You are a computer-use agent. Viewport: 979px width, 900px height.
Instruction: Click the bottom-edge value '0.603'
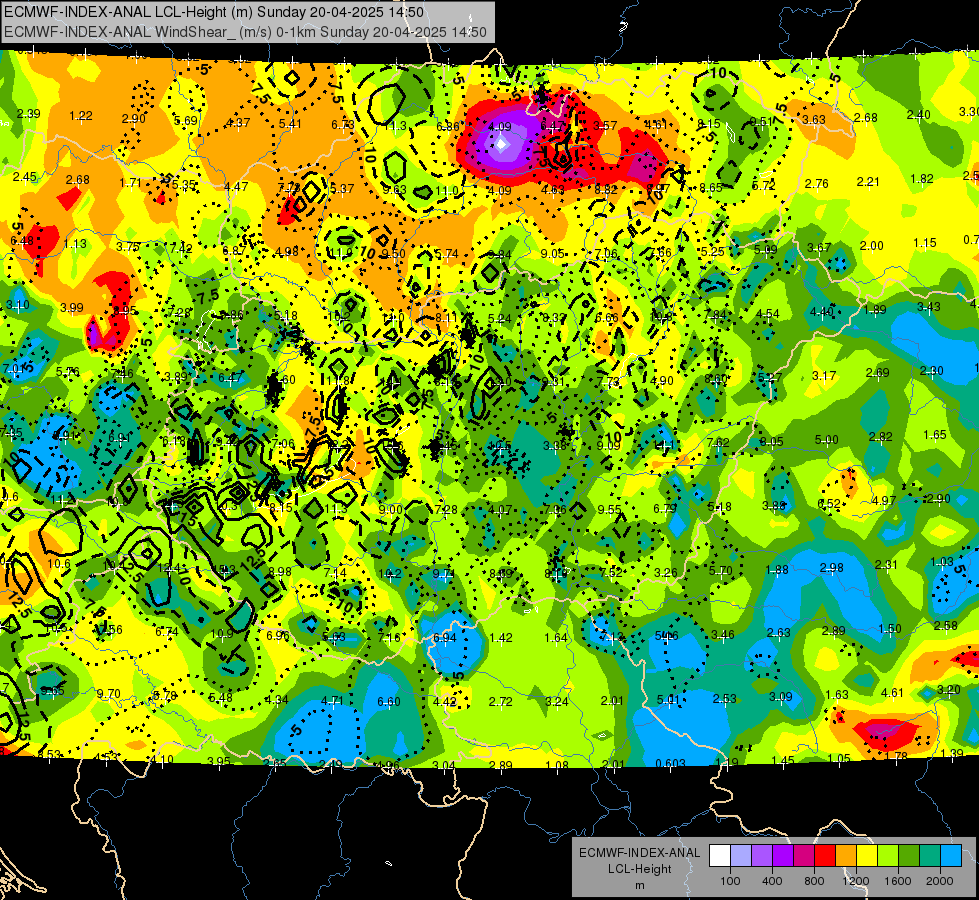(x=671, y=763)
